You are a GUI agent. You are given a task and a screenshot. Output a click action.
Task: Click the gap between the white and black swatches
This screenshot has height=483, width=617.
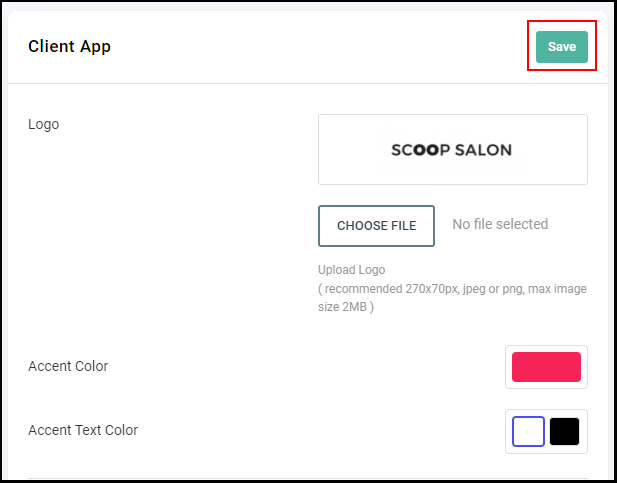click(x=547, y=431)
